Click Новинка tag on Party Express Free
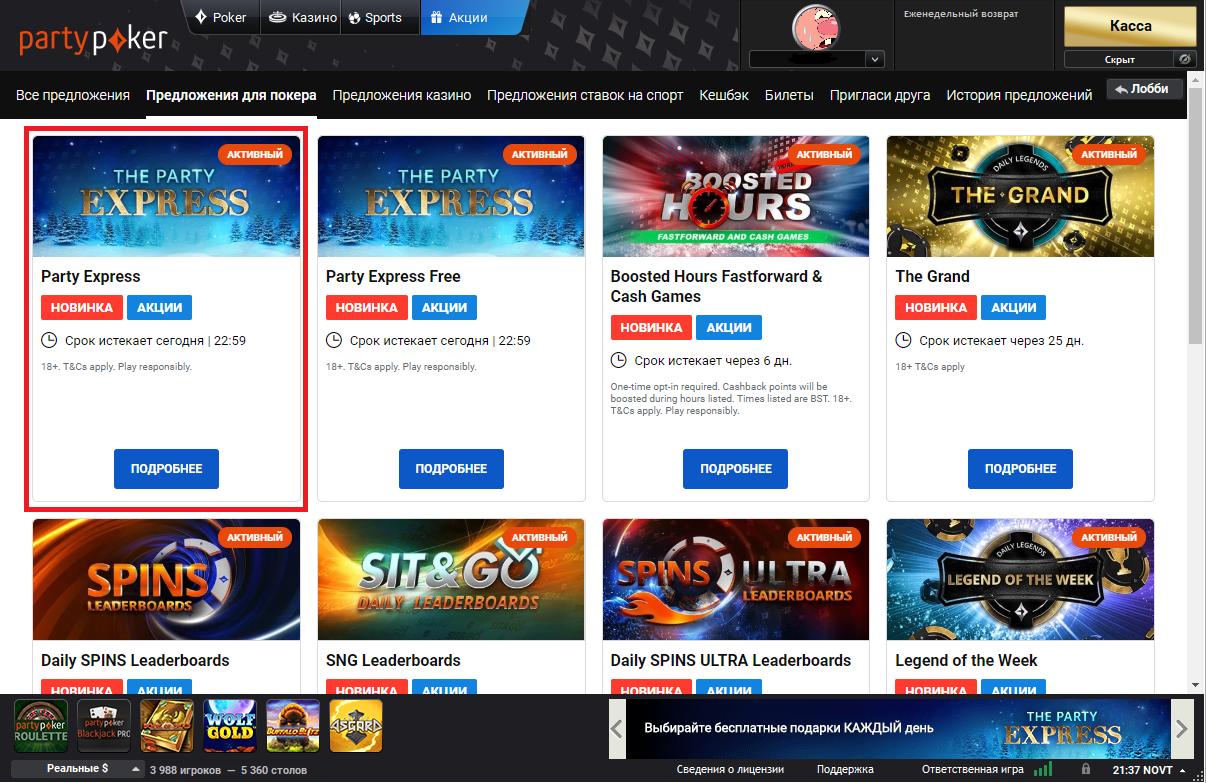1206x783 pixels. 367,308
